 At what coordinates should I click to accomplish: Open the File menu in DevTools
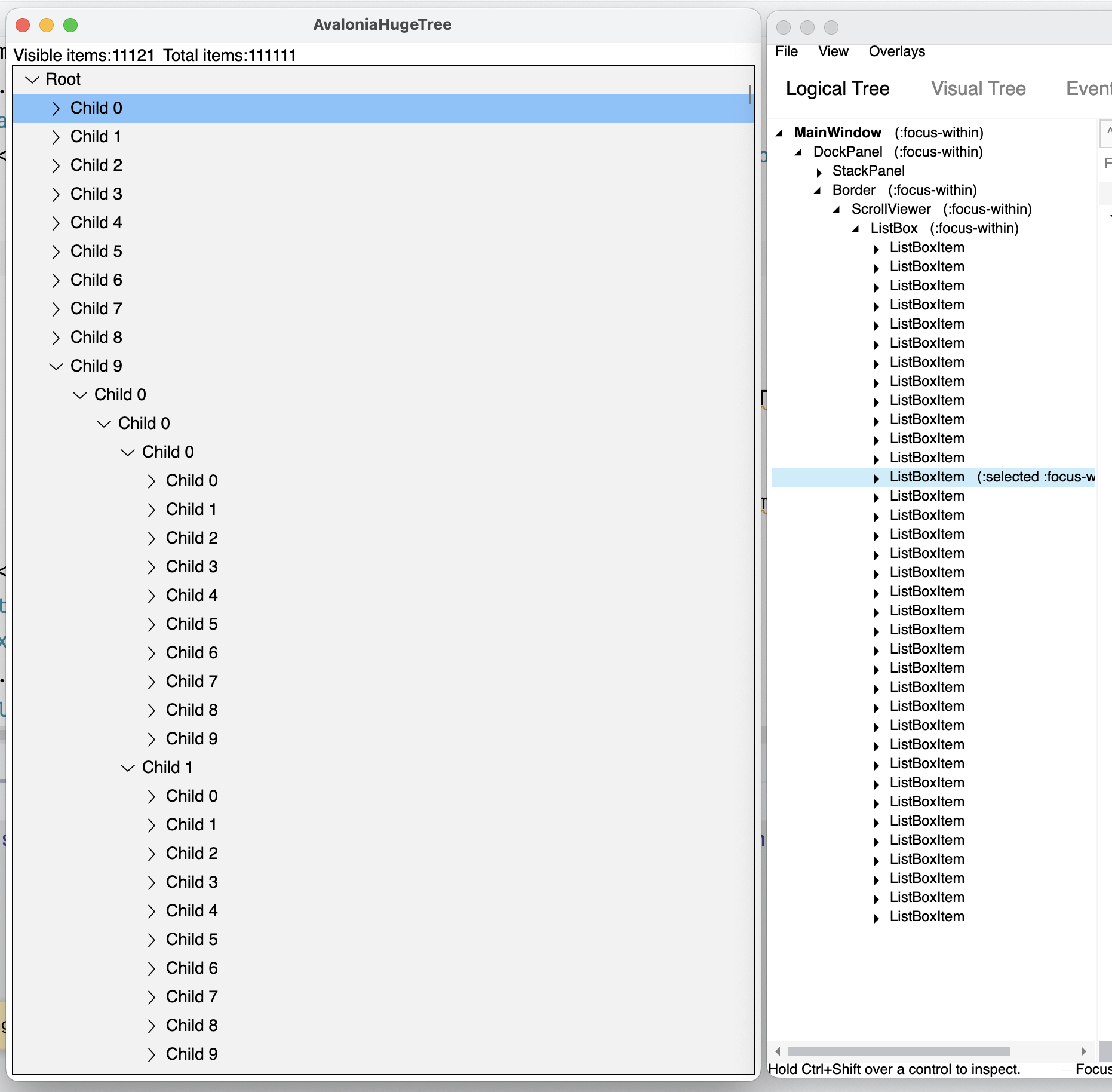[787, 51]
